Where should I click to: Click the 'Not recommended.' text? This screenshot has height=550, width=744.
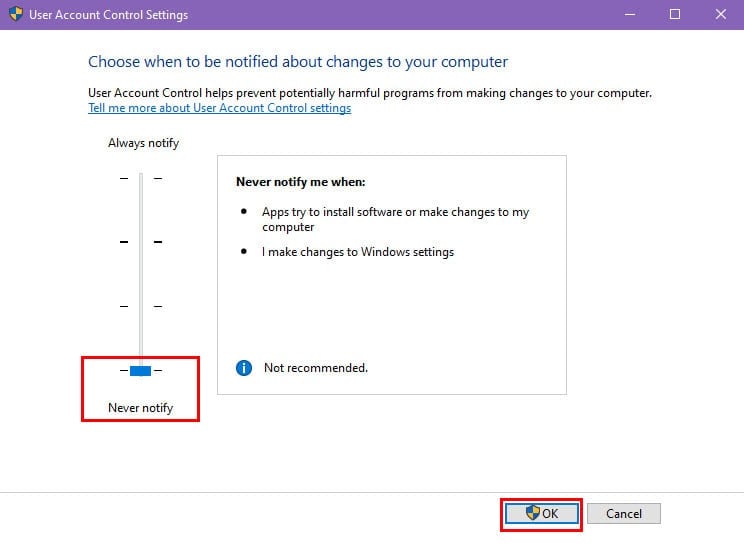tap(316, 368)
